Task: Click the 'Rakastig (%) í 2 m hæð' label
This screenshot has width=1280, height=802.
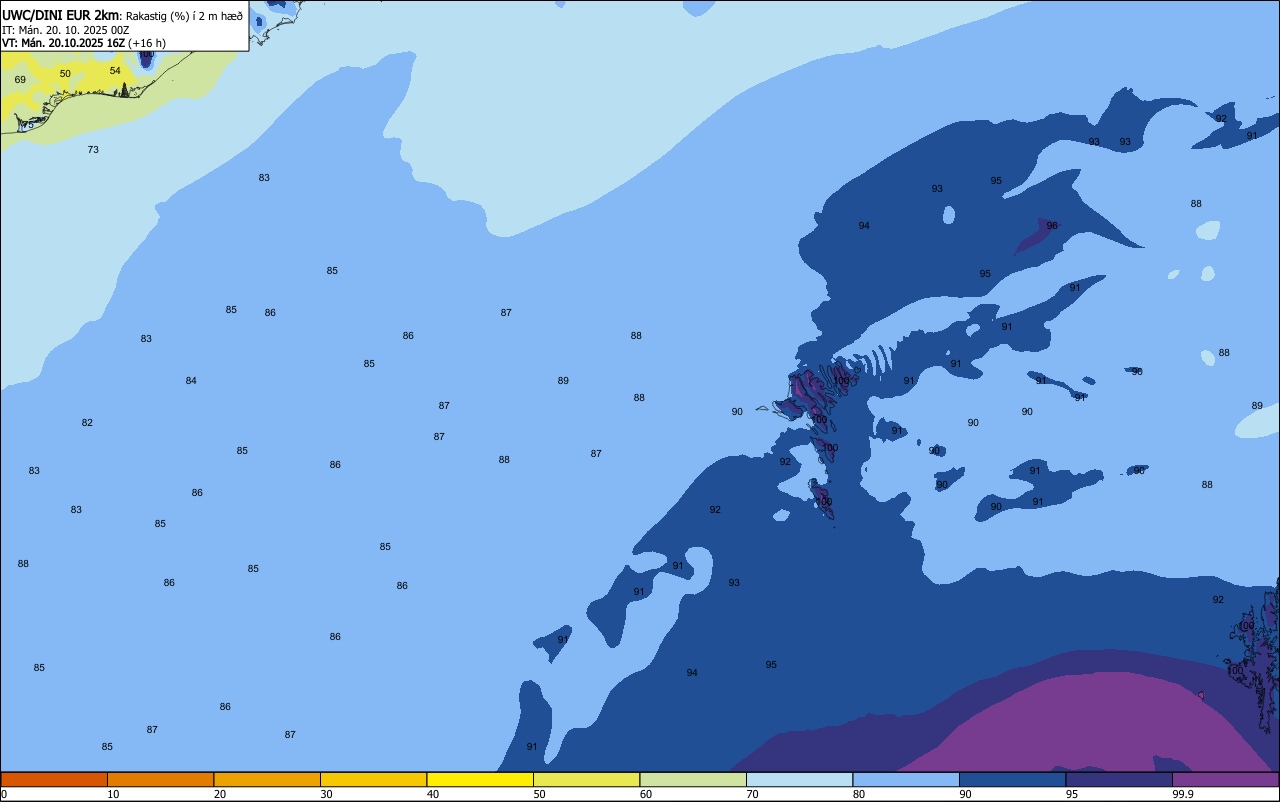Action: [x=184, y=16]
